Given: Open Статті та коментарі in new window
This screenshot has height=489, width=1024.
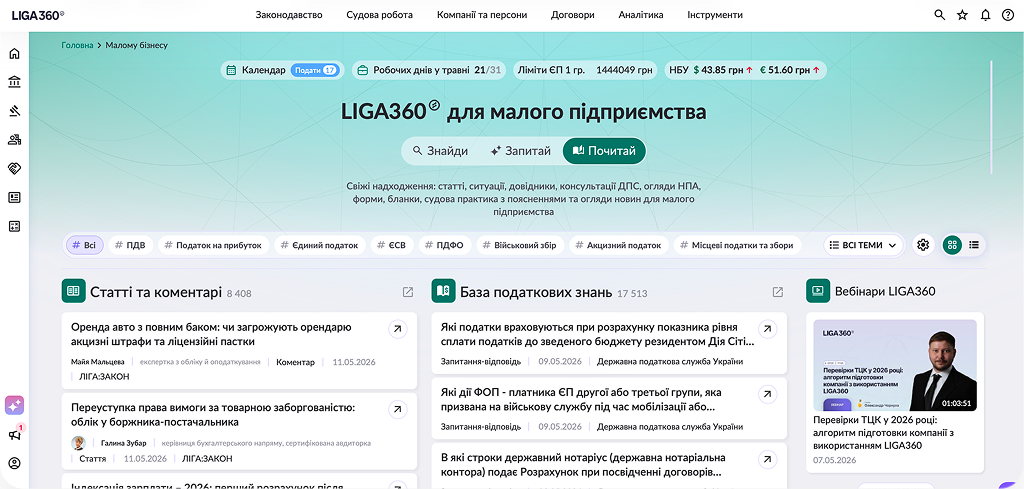Looking at the screenshot, I should click(408, 292).
